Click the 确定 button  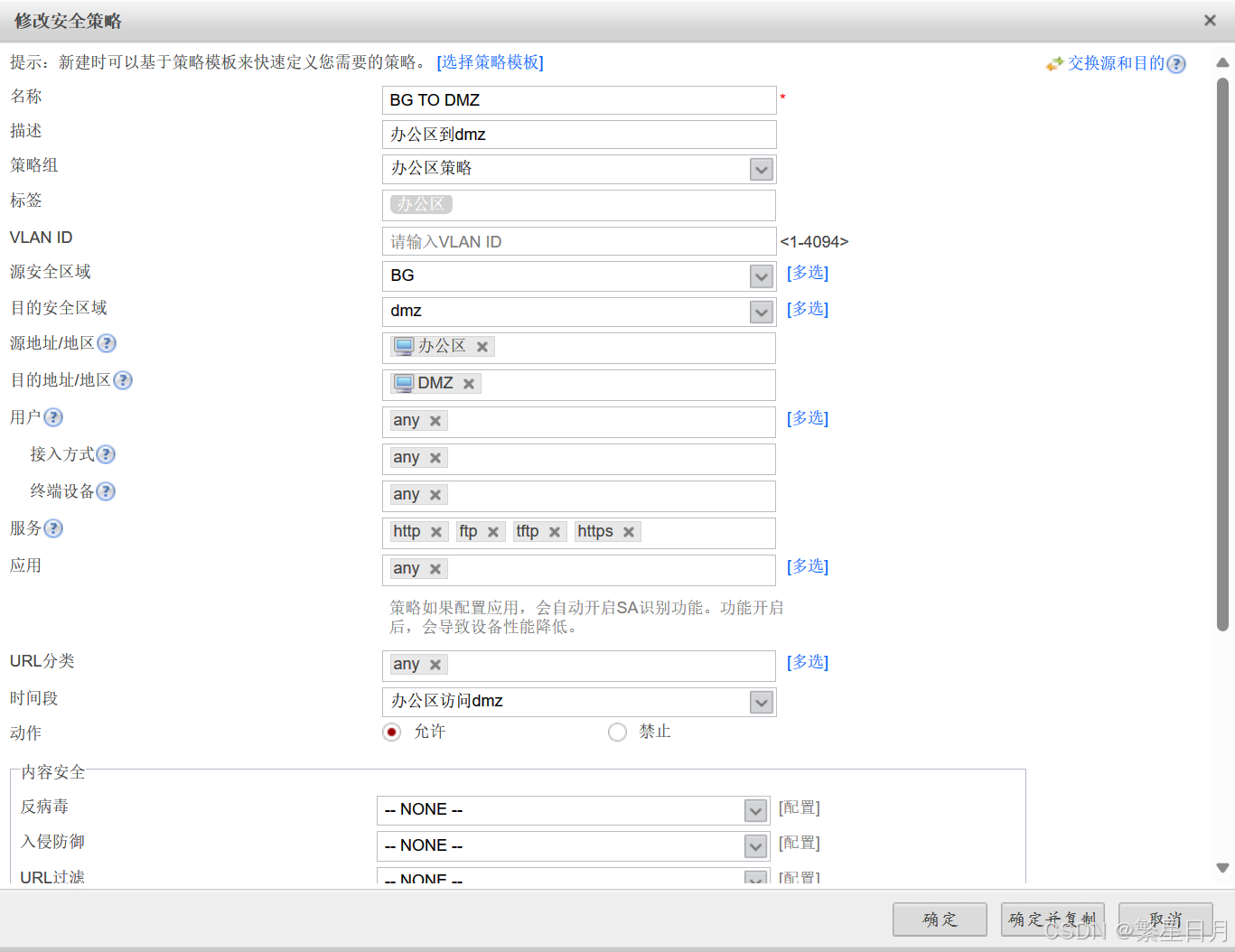click(x=940, y=919)
